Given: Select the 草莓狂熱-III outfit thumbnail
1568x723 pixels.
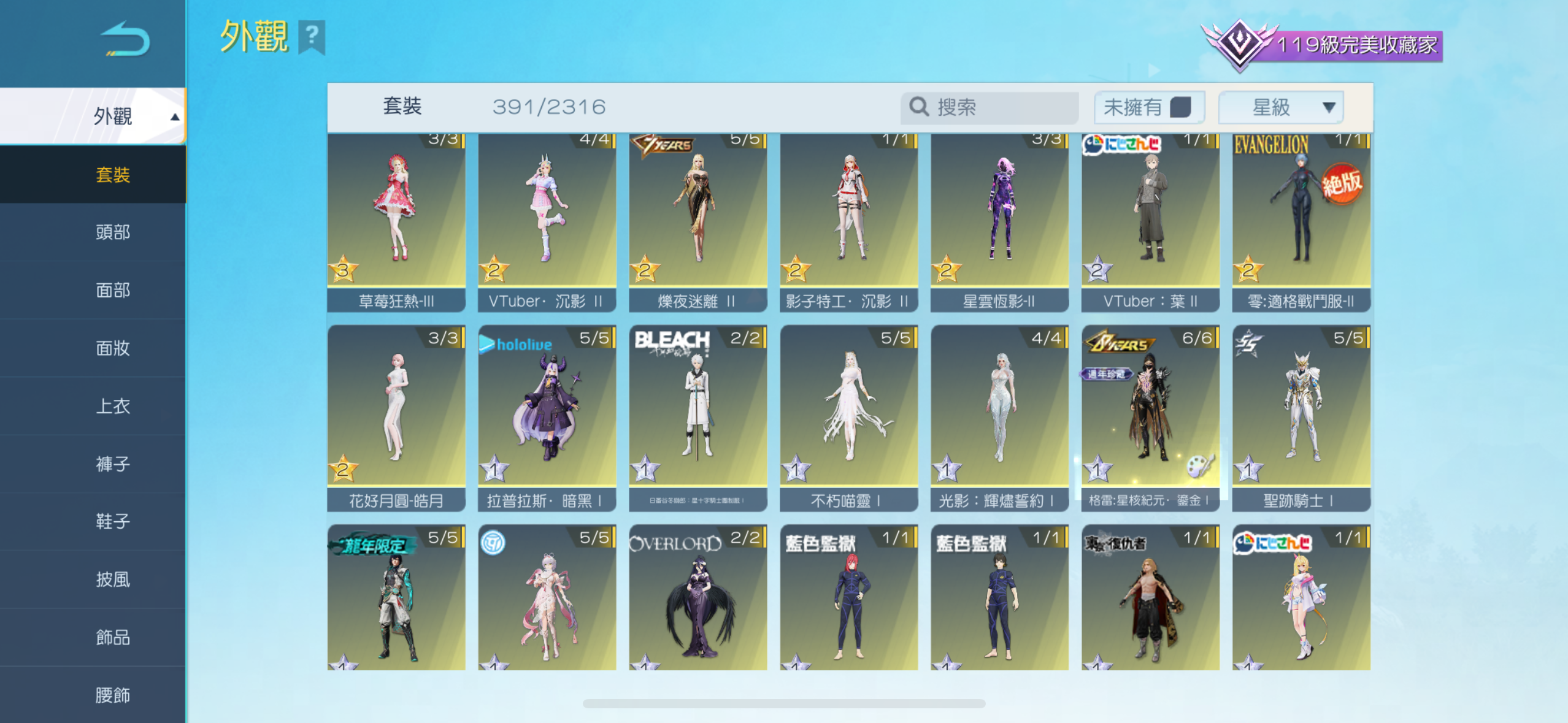Looking at the screenshot, I should click(396, 223).
